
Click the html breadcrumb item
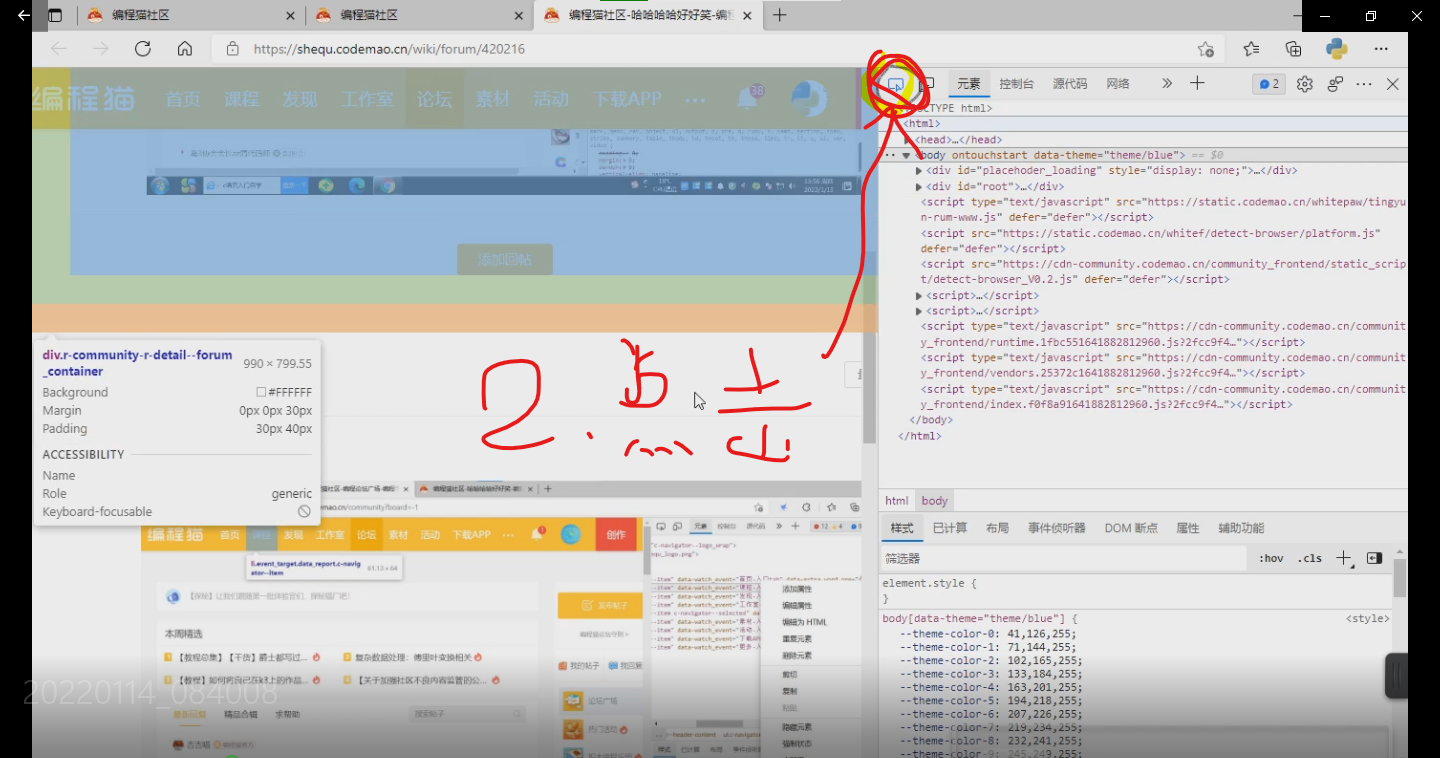point(897,501)
